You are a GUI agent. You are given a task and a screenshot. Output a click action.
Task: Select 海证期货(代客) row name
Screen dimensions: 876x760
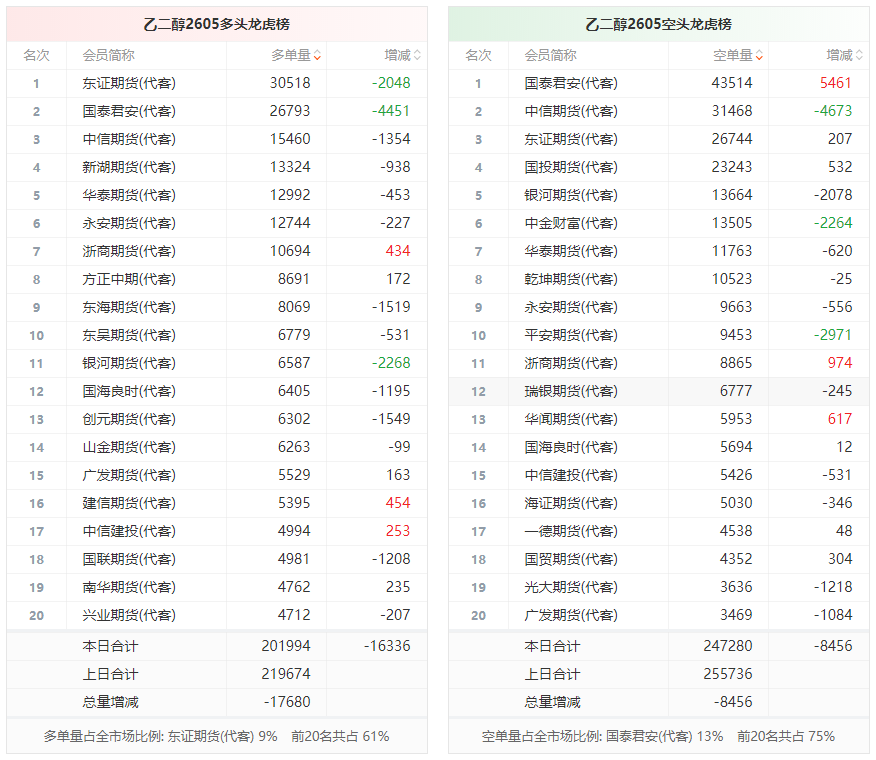[x=571, y=503]
